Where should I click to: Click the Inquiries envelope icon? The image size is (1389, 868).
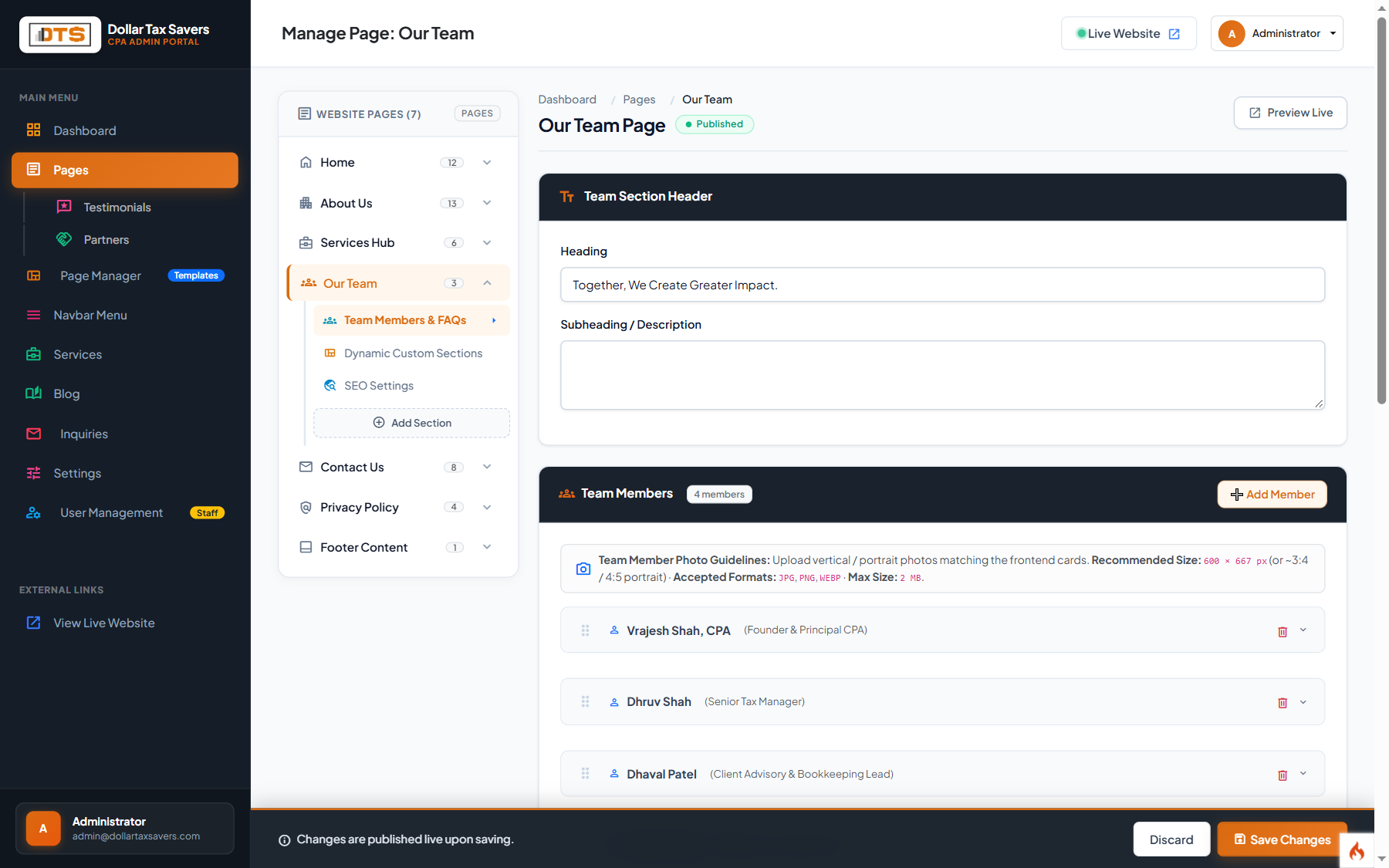[33, 434]
